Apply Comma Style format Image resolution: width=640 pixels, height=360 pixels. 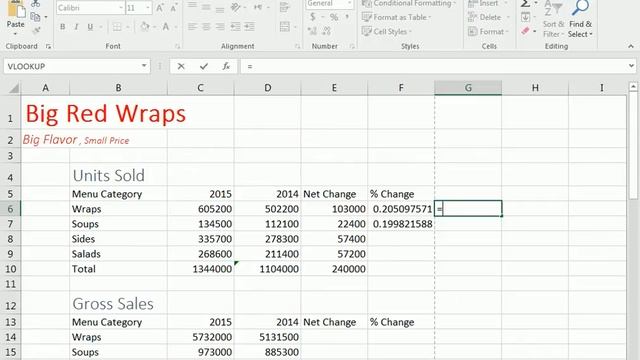coord(347,17)
